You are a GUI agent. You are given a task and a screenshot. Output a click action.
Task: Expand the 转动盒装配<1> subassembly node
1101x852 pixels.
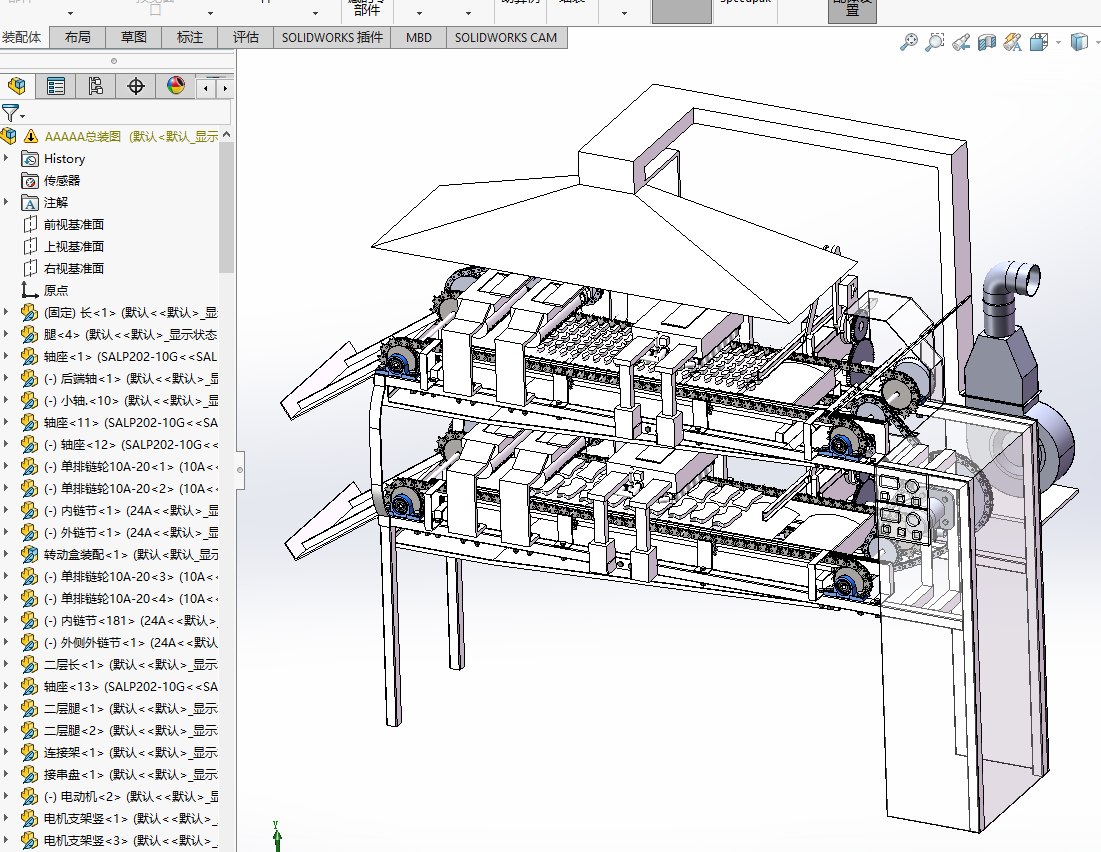(7, 554)
